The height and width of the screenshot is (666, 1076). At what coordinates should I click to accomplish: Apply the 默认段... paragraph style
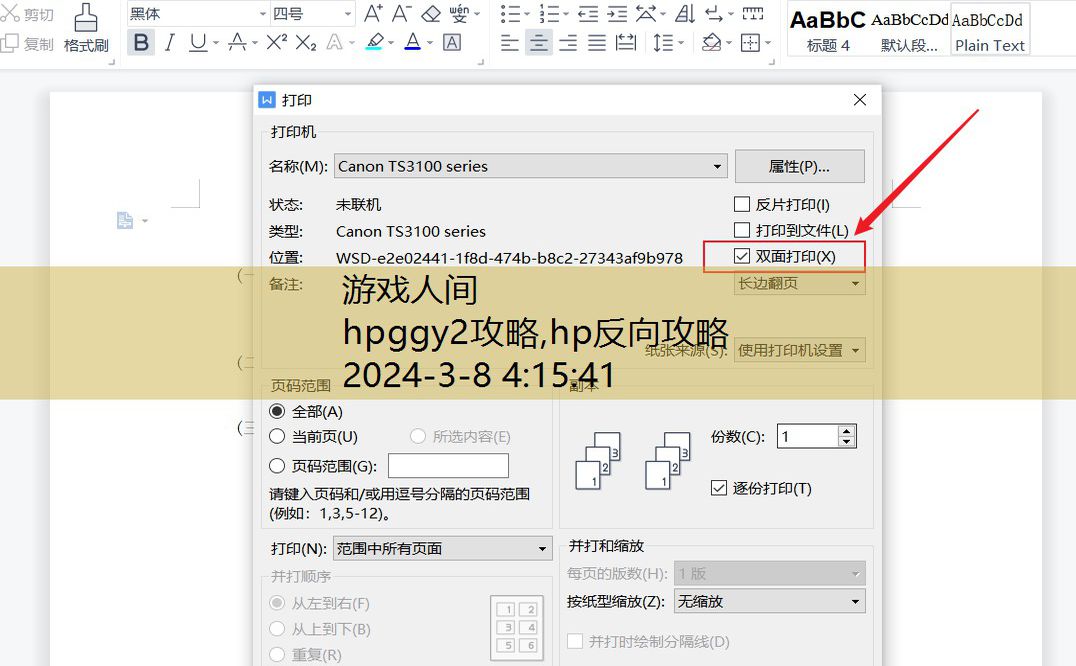[909, 31]
